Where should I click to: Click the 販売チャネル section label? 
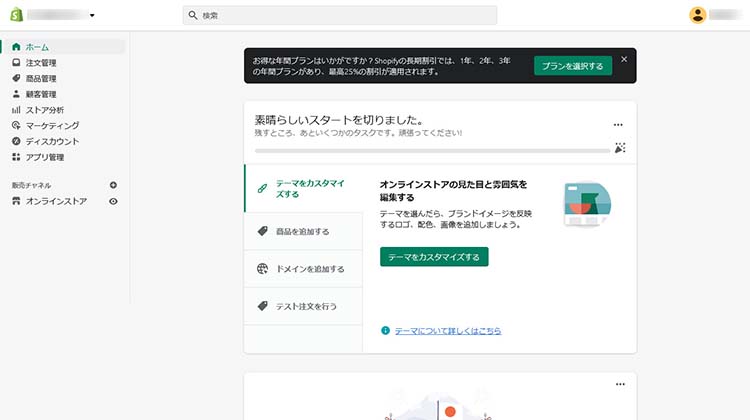point(32,185)
